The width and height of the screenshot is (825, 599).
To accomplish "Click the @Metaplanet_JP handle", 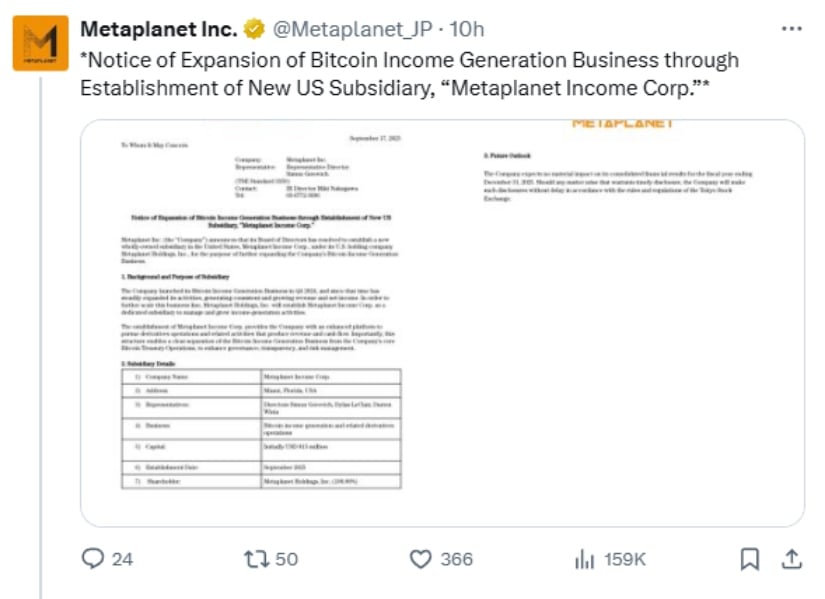I will click(353, 29).
